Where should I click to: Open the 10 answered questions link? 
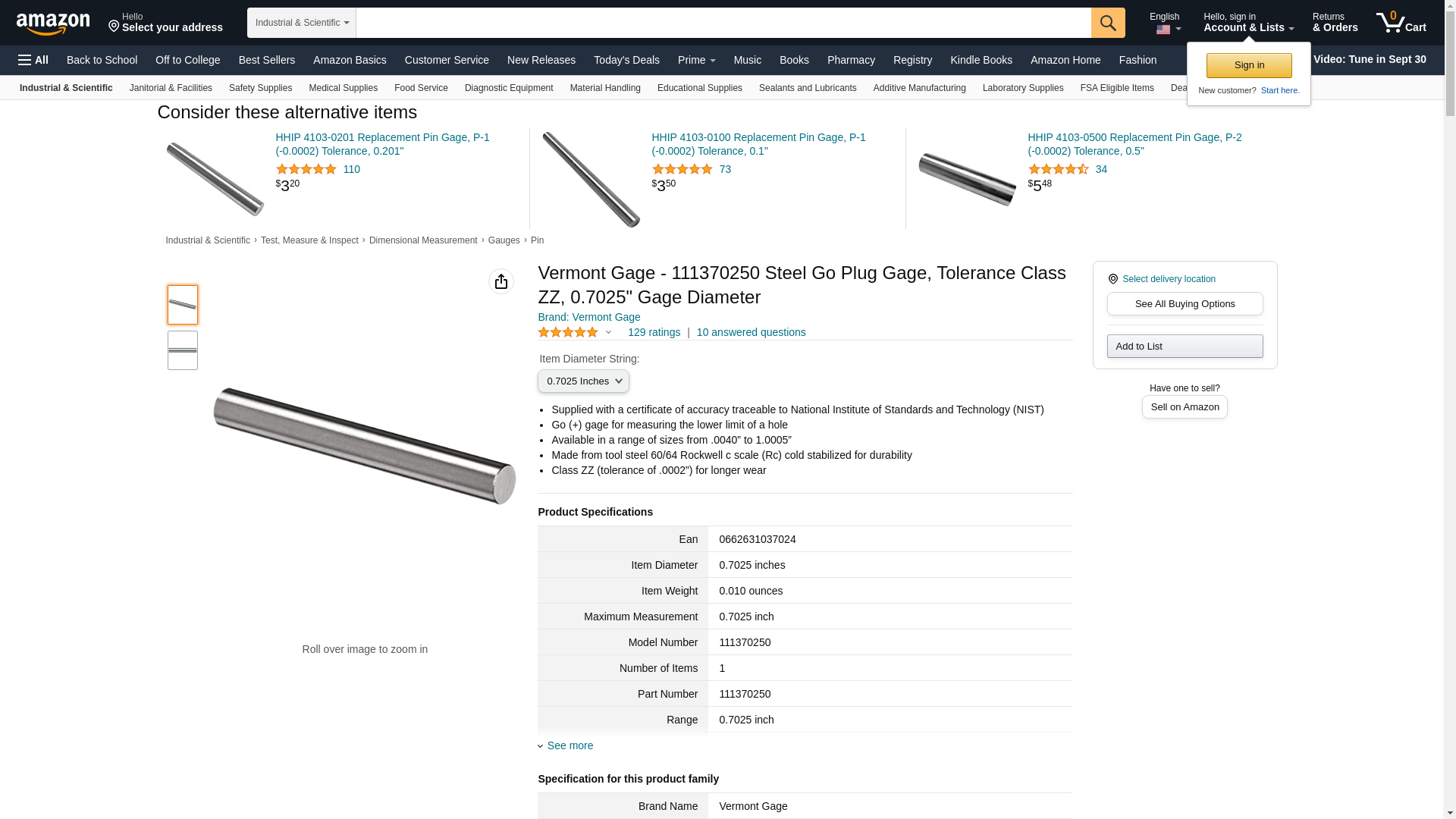tap(751, 332)
